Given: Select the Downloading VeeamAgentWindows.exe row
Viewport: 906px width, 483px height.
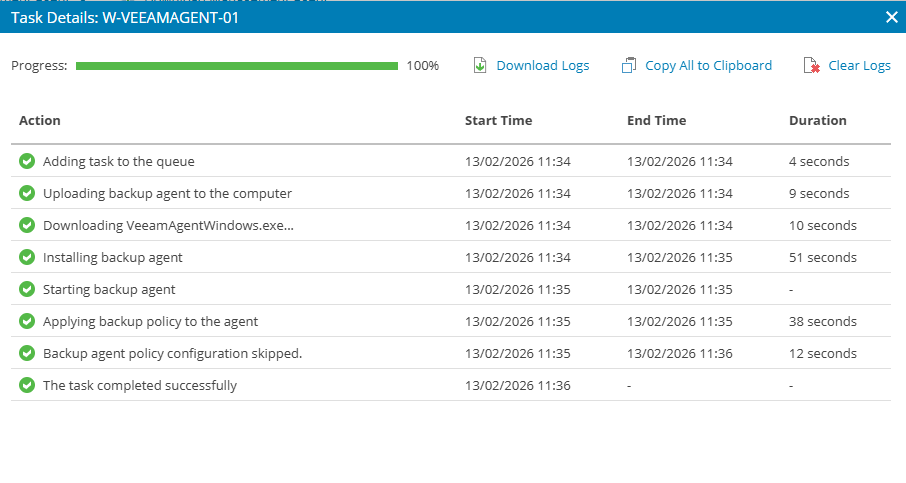Looking at the screenshot, I should pos(168,225).
